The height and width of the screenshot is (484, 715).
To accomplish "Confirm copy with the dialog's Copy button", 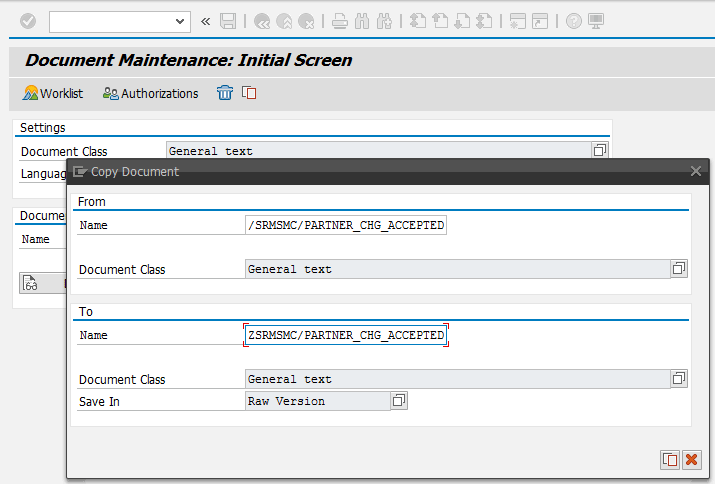I will click(x=669, y=459).
